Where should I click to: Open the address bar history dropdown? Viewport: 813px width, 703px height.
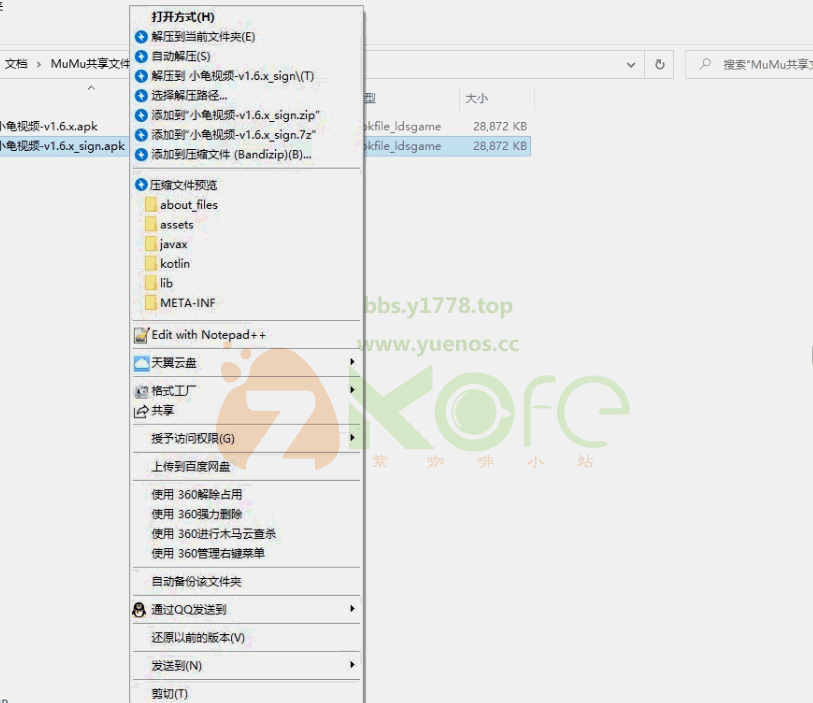coord(631,64)
